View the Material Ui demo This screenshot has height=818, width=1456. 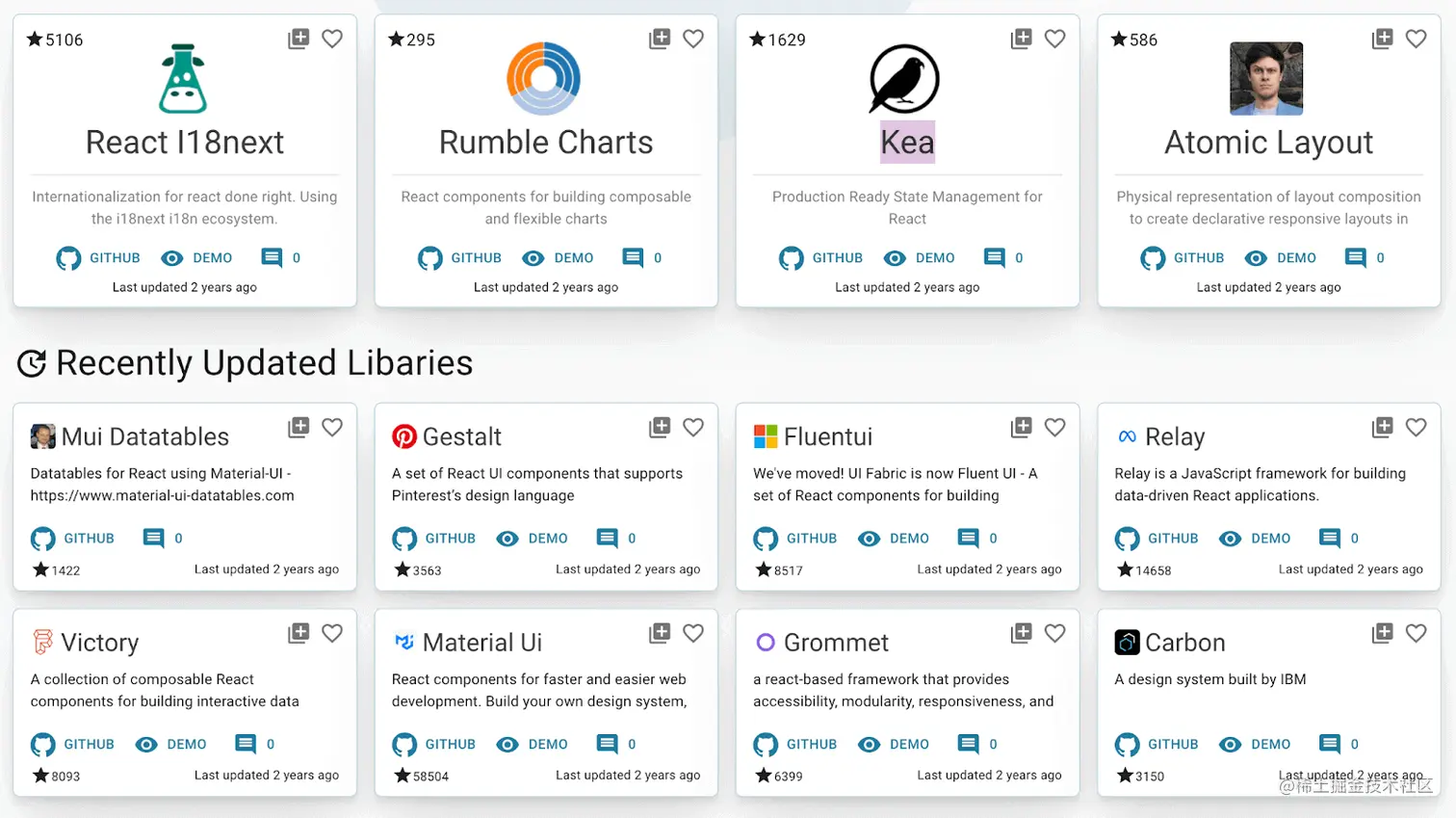click(x=532, y=745)
